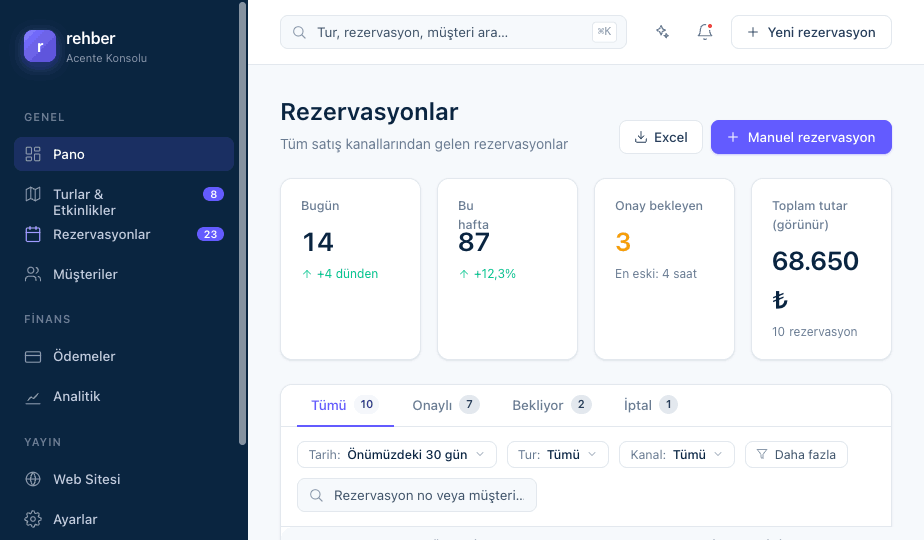Click the funnel filter icon in Daha fazla
Viewport: 924px width, 540px height.
(x=762, y=455)
